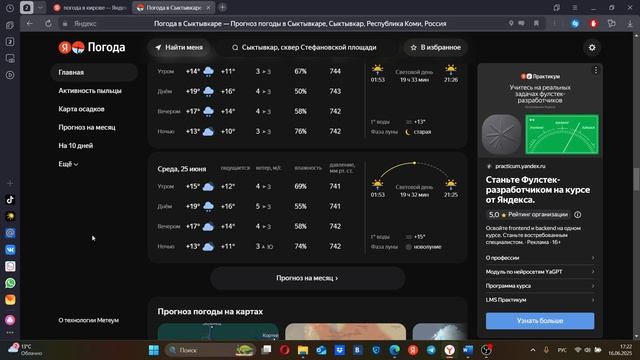
Task: Open О технологии Метеум link
Action: (x=89, y=320)
